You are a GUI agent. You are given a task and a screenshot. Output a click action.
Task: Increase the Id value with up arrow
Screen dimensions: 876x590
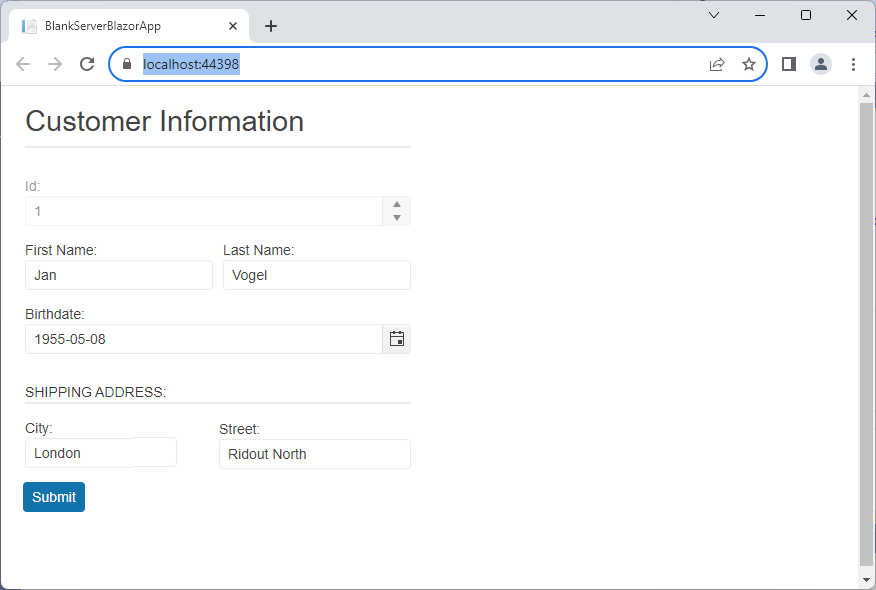397,204
